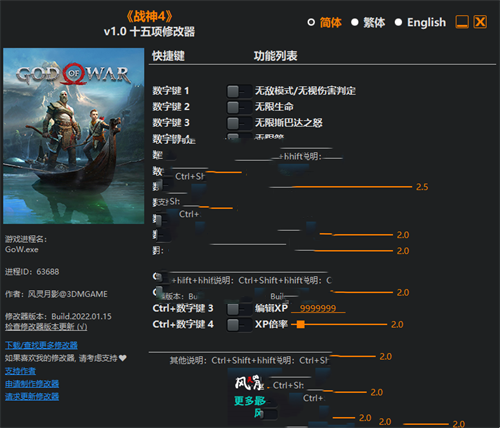Minimize the trainer window

pos(462,22)
